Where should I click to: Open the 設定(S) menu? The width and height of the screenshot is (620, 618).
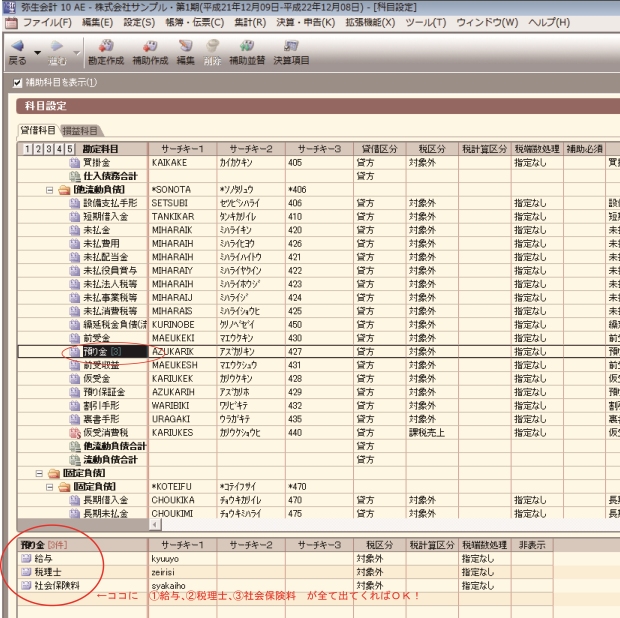coord(139,23)
